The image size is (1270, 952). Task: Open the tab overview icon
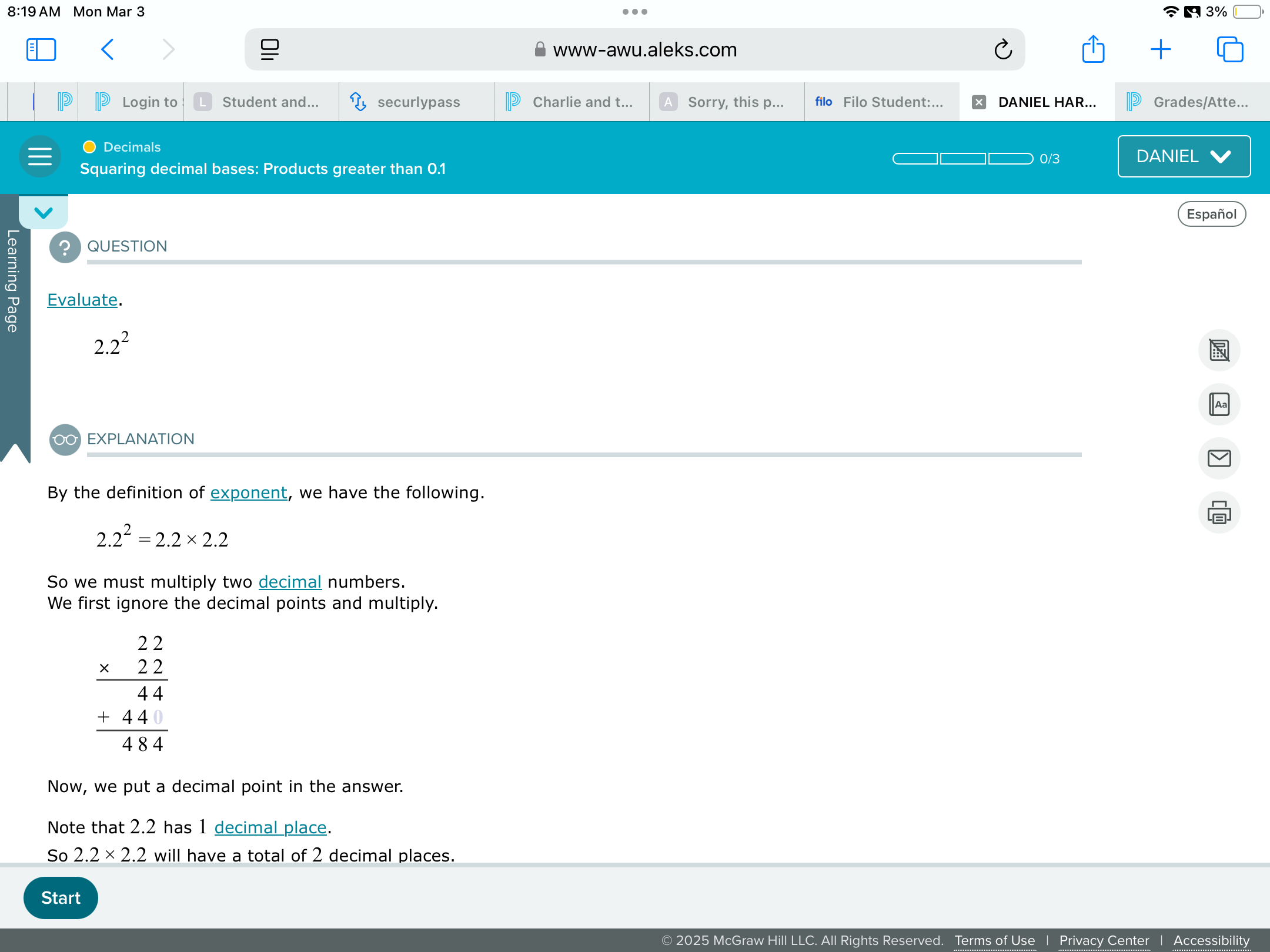pyautogui.click(x=1230, y=49)
